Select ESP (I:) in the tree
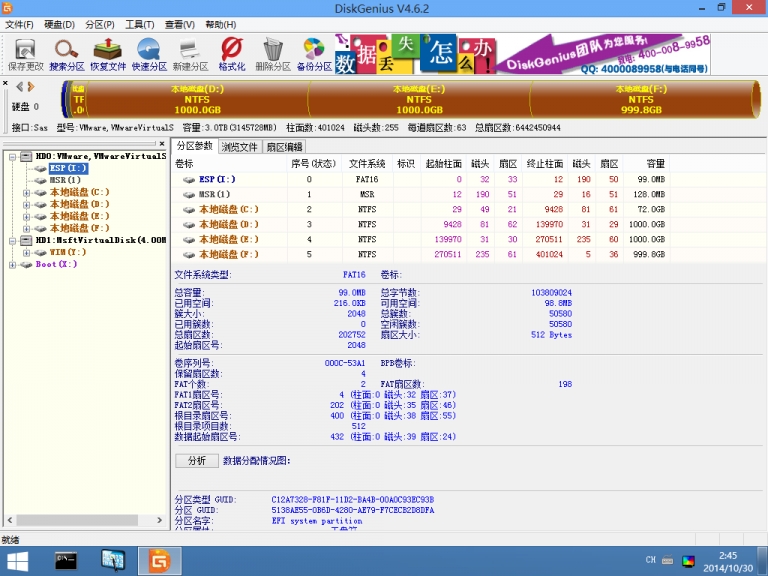This screenshot has width=768, height=576. (x=68, y=168)
